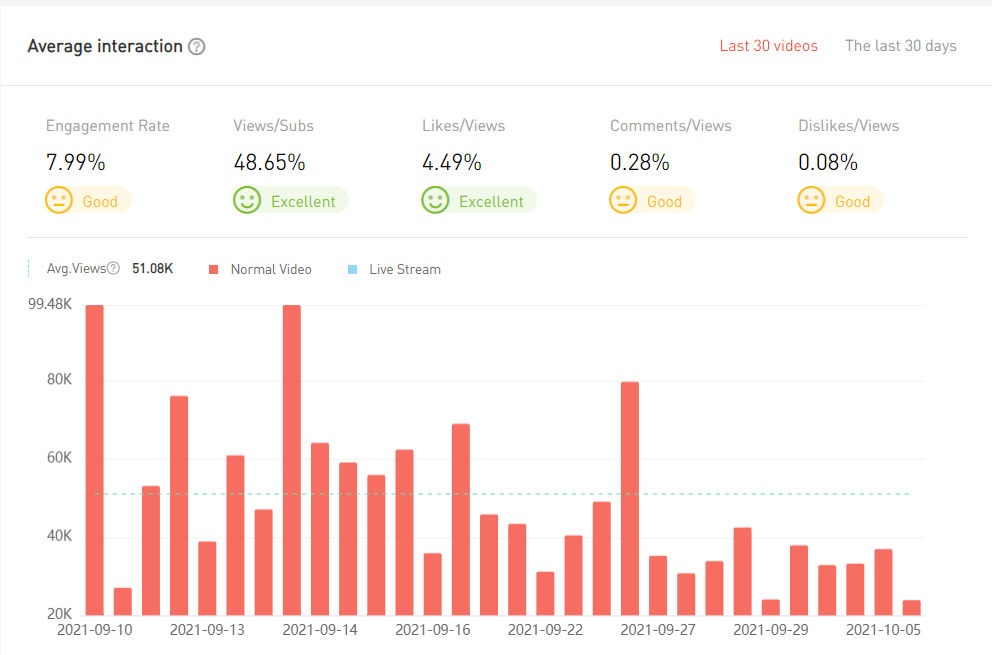Click the Likes/Views smiley face icon
The width and height of the screenshot is (992, 655).
click(x=435, y=201)
